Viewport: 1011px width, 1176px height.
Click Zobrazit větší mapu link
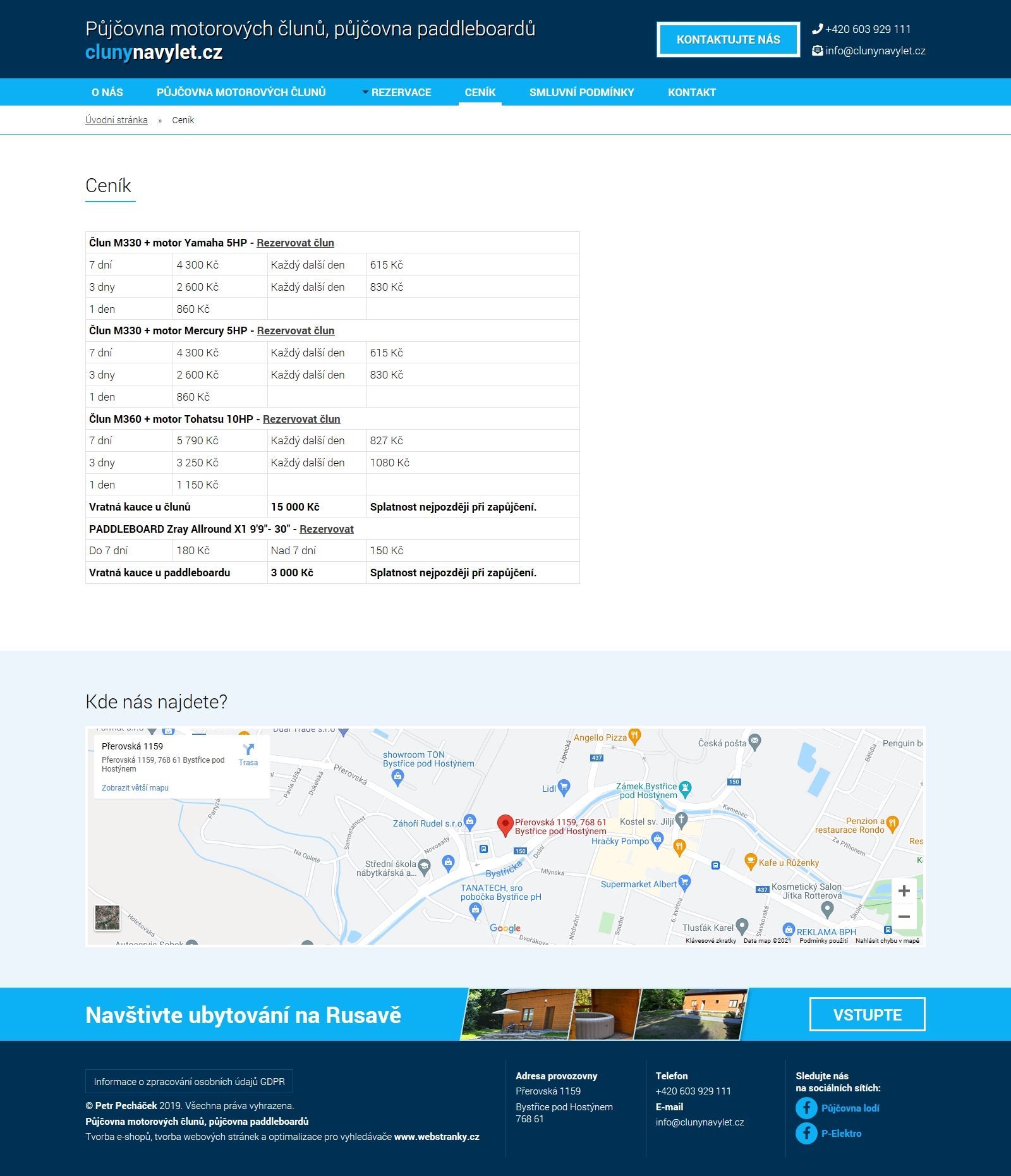point(135,788)
